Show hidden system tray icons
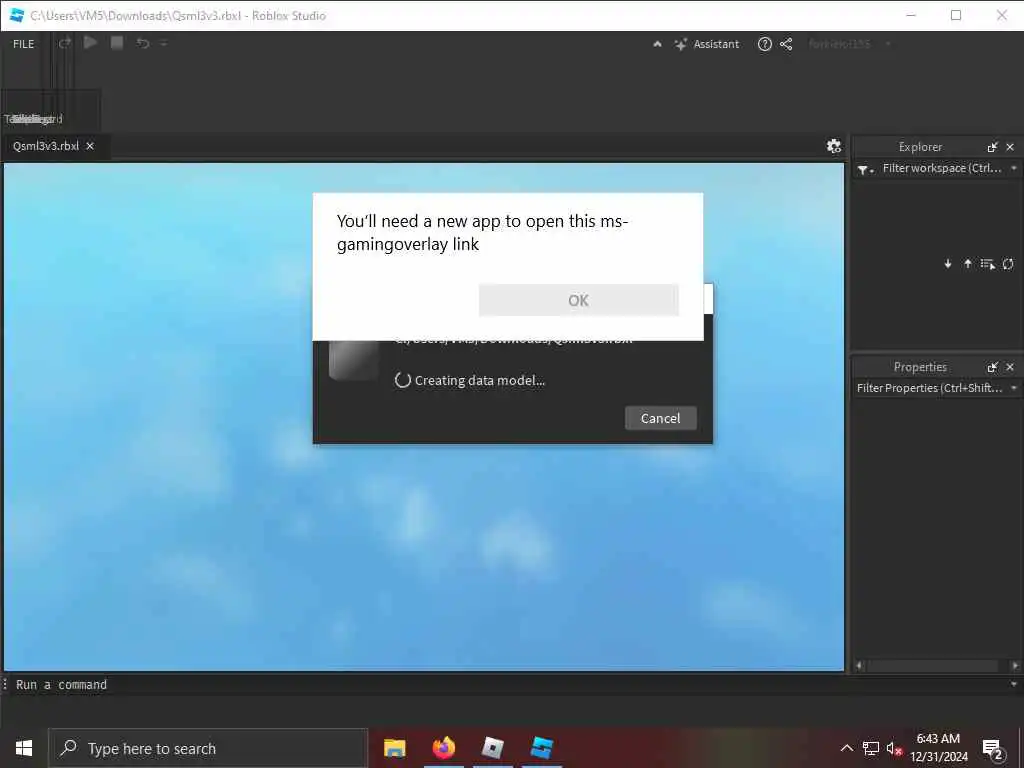Viewport: 1024px width, 768px height. click(x=846, y=748)
